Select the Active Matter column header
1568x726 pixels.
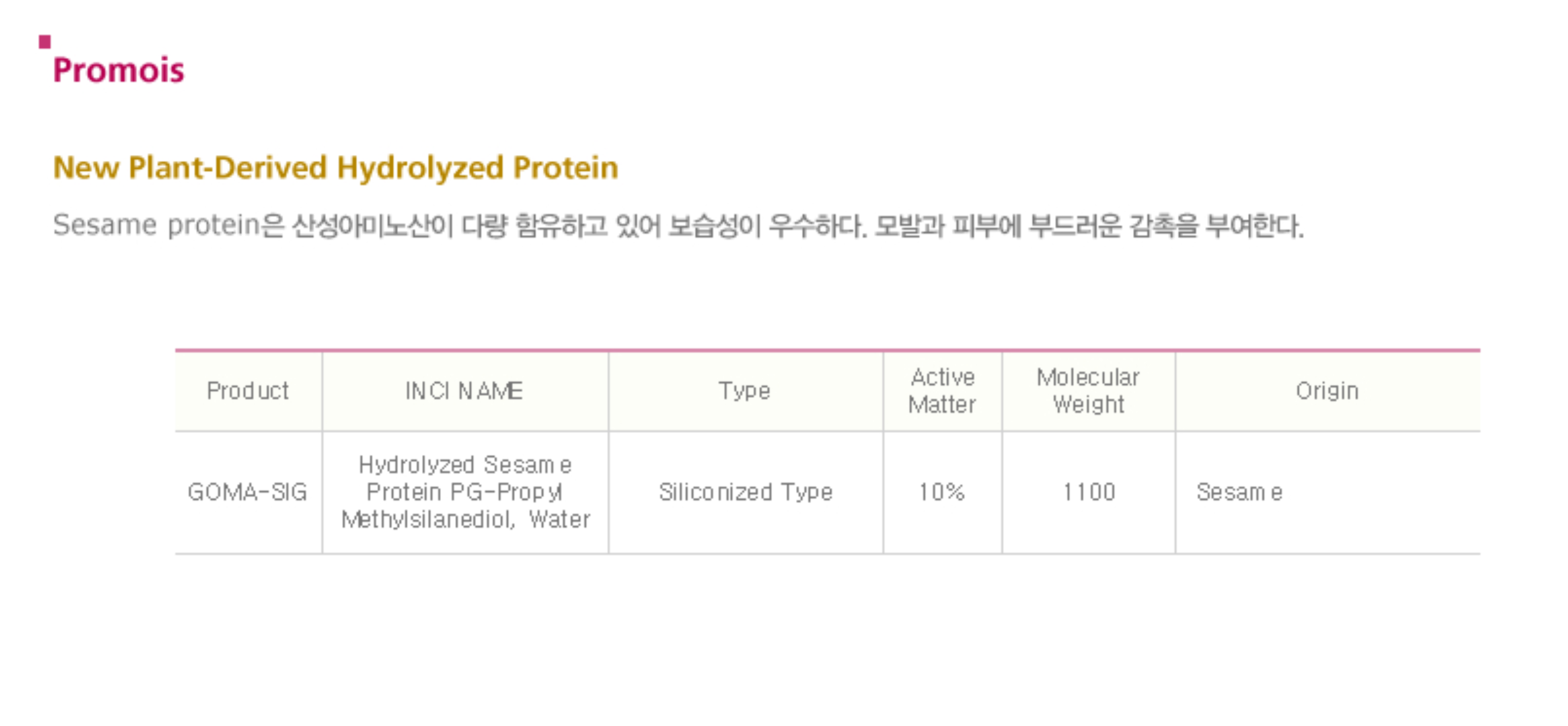[x=942, y=391]
